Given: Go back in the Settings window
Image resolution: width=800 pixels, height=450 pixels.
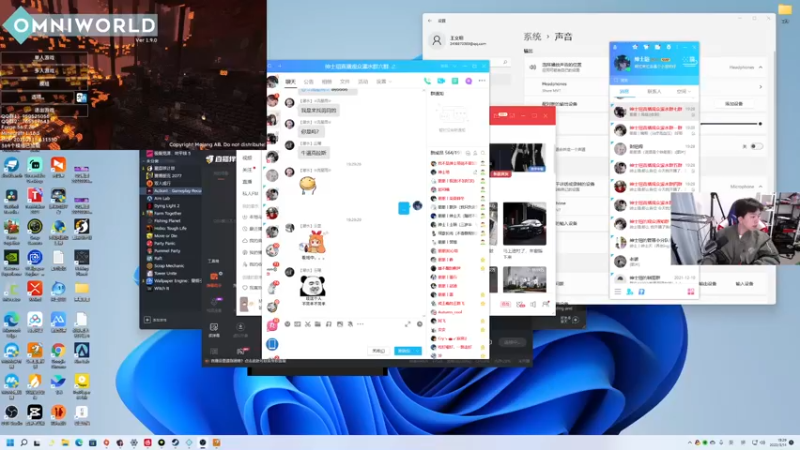Looking at the screenshot, I should 430,21.
